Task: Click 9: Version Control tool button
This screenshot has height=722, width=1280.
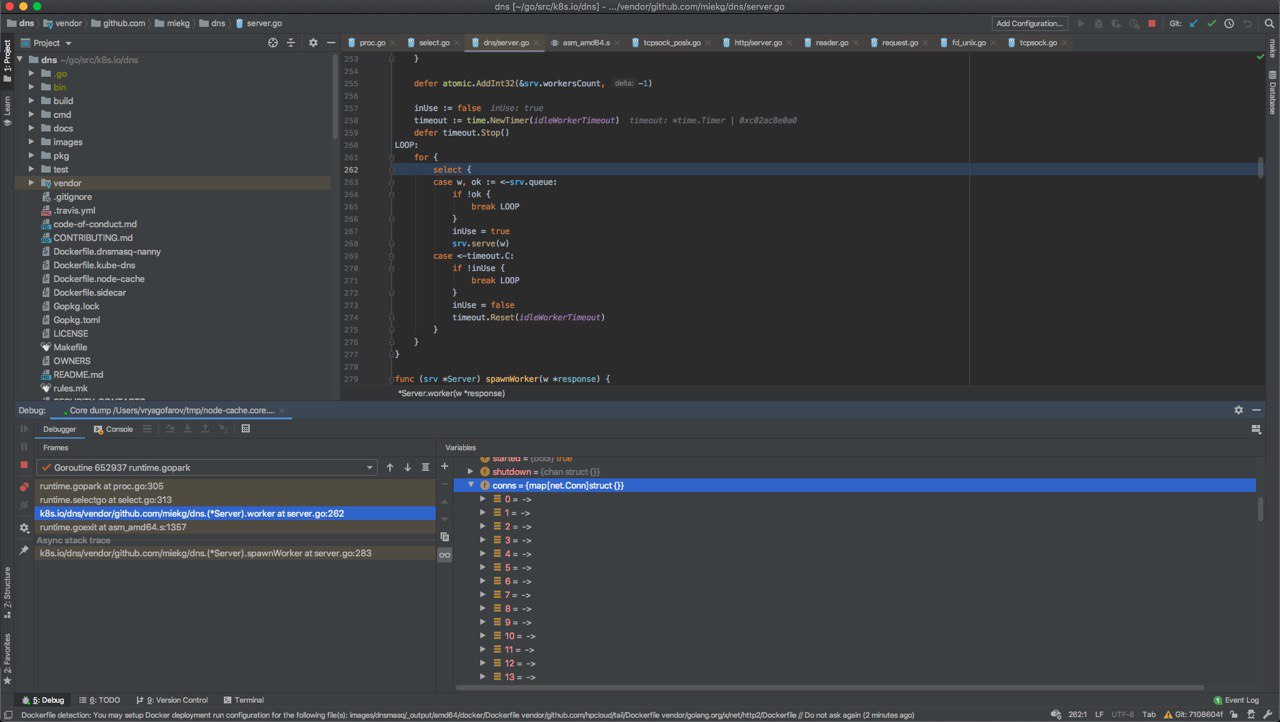Action: click(x=171, y=700)
